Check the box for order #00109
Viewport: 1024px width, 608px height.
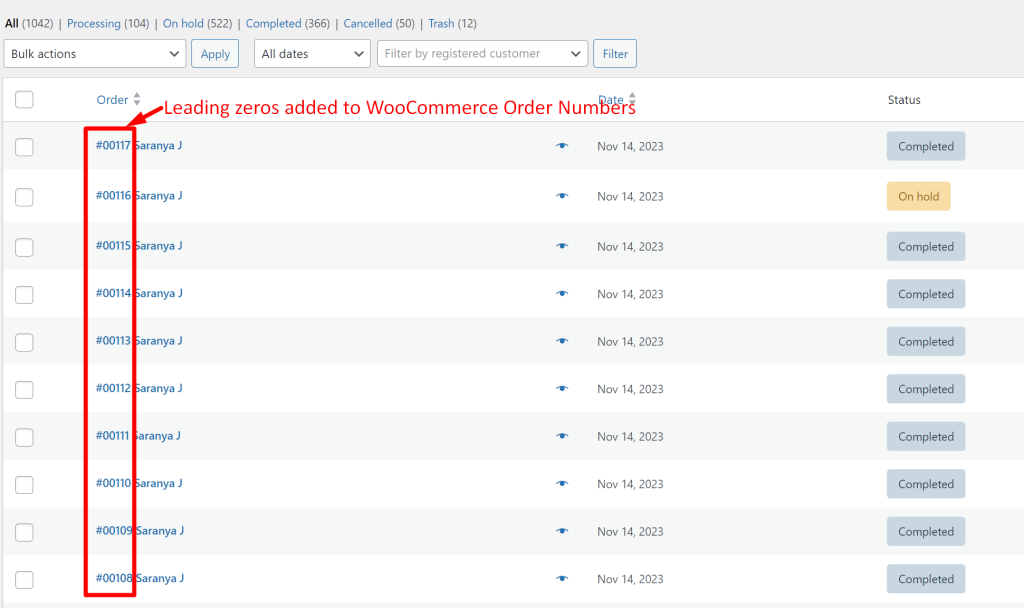coord(24,532)
